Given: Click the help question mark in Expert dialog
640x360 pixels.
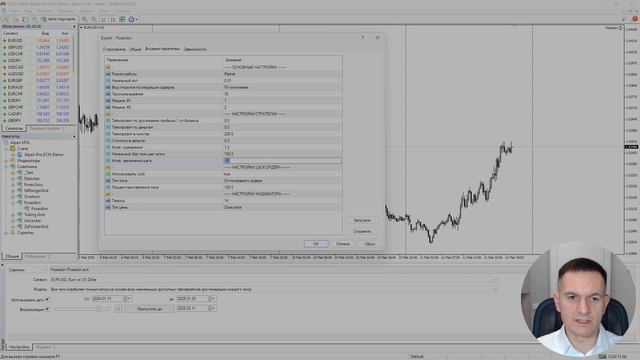Looking at the screenshot, I should click(x=362, y=38).
